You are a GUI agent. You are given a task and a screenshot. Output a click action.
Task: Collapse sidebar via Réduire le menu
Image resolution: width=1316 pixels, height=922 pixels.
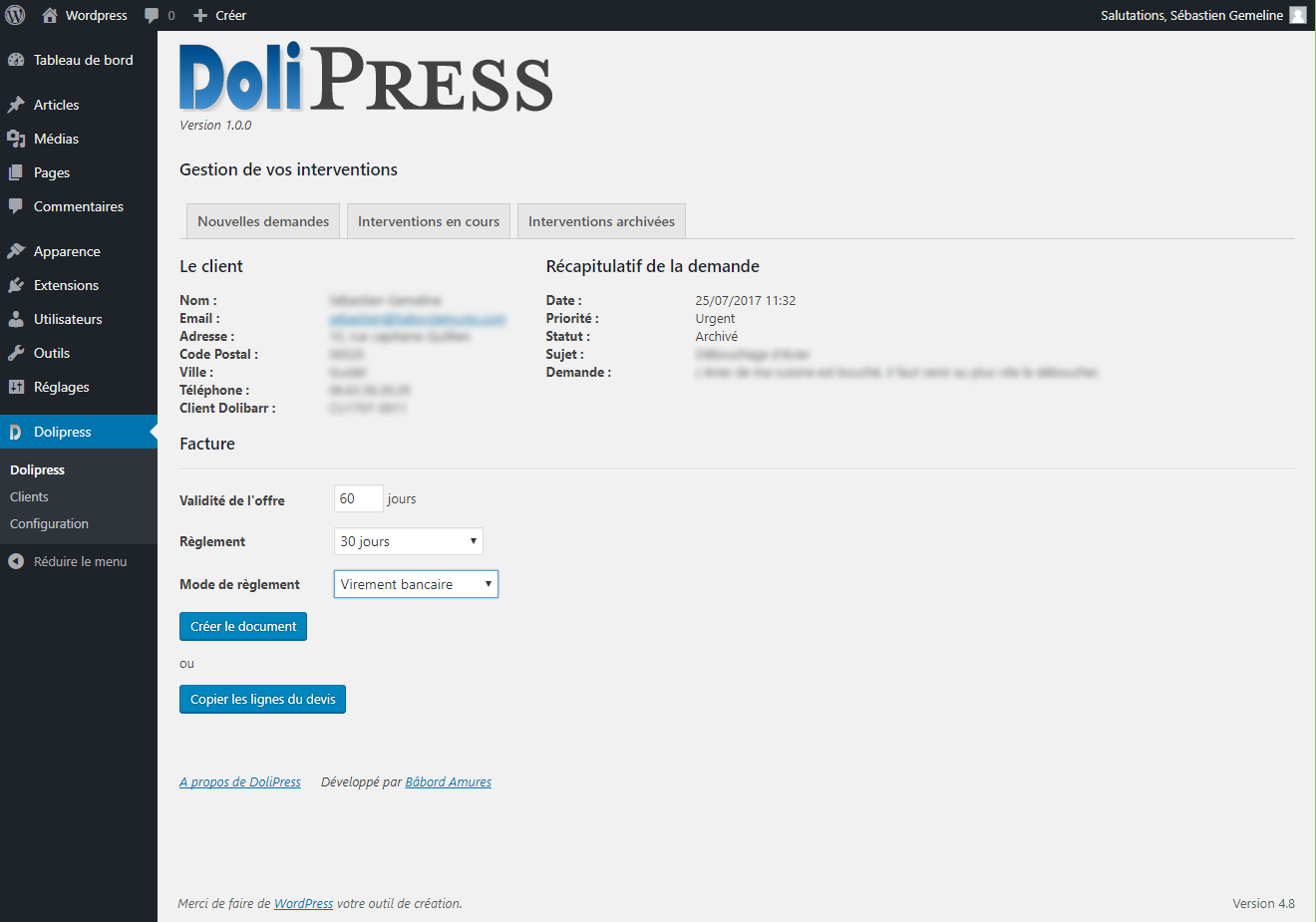[x=79, y=561]
